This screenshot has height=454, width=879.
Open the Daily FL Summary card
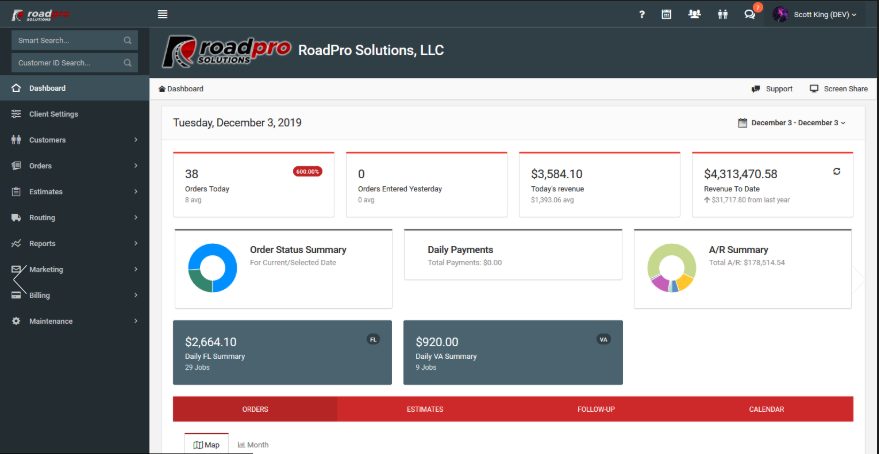coord(283,353)
